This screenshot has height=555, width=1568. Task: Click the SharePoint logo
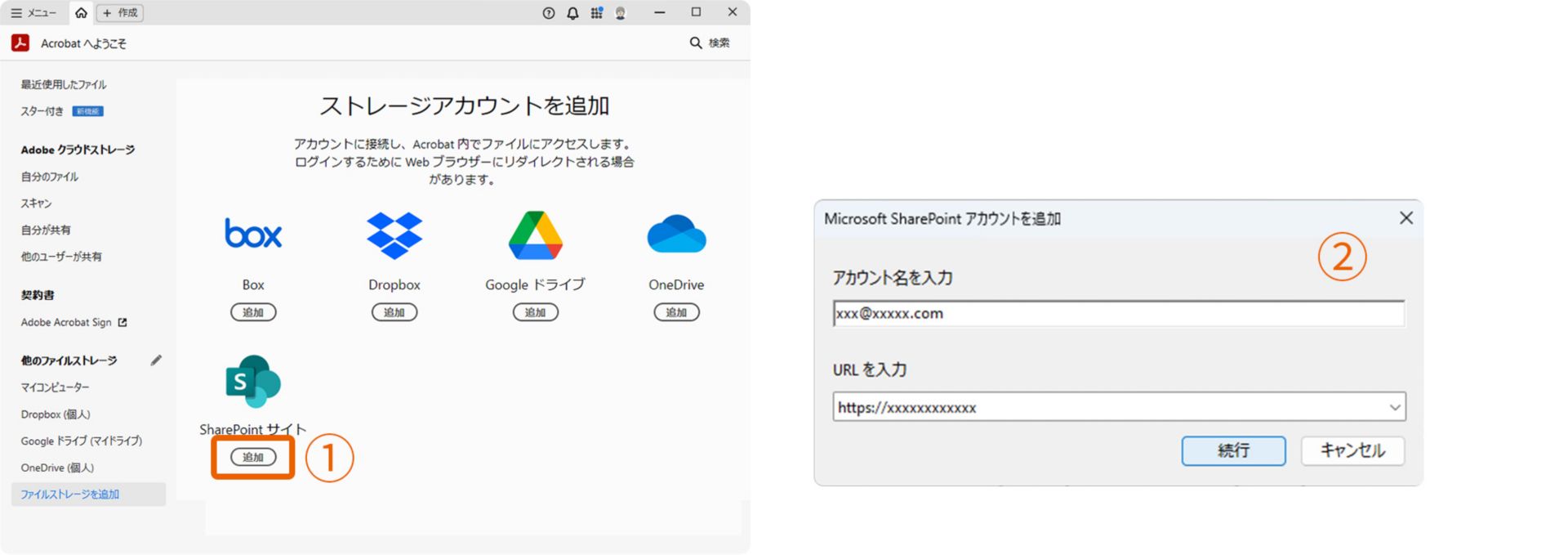[x=253, y=381]
